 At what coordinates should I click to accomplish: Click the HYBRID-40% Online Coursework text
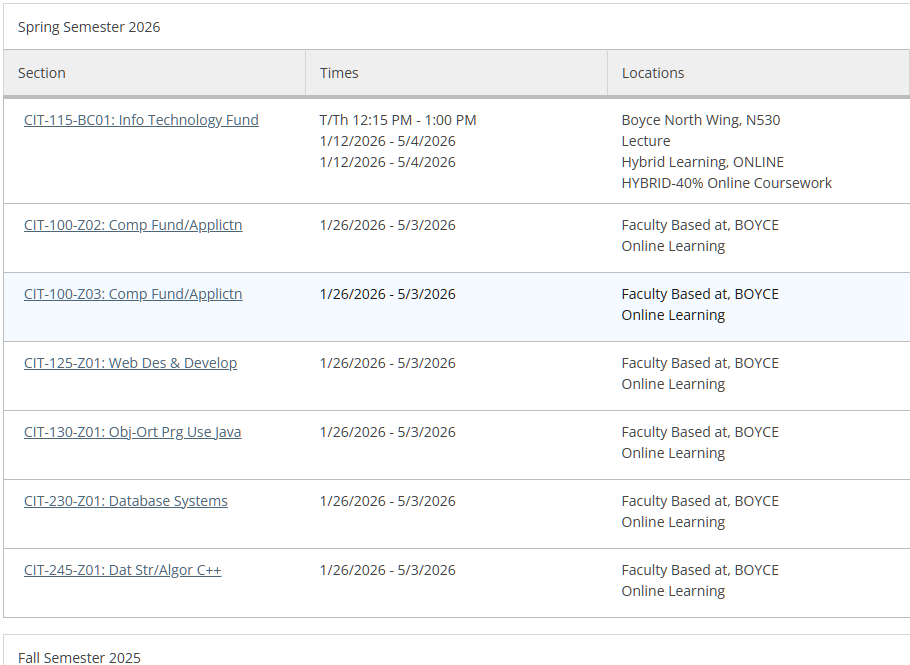[x=726, y=183]
